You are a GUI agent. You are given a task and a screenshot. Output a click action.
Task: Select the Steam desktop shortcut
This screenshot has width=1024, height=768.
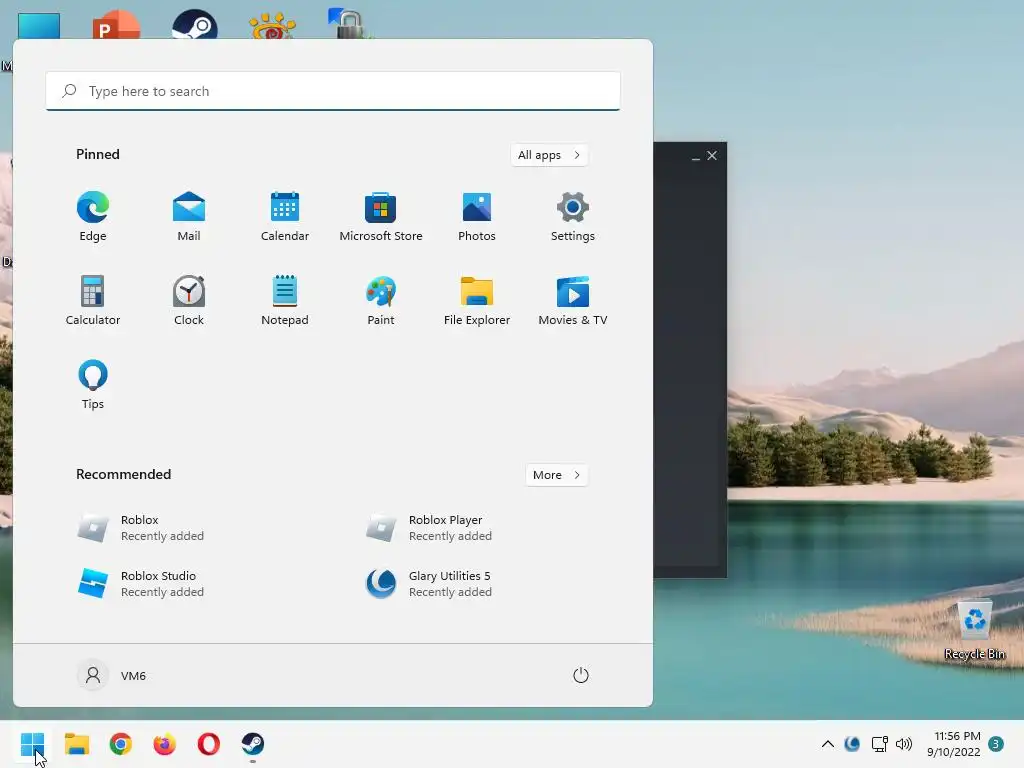point(195,24)
